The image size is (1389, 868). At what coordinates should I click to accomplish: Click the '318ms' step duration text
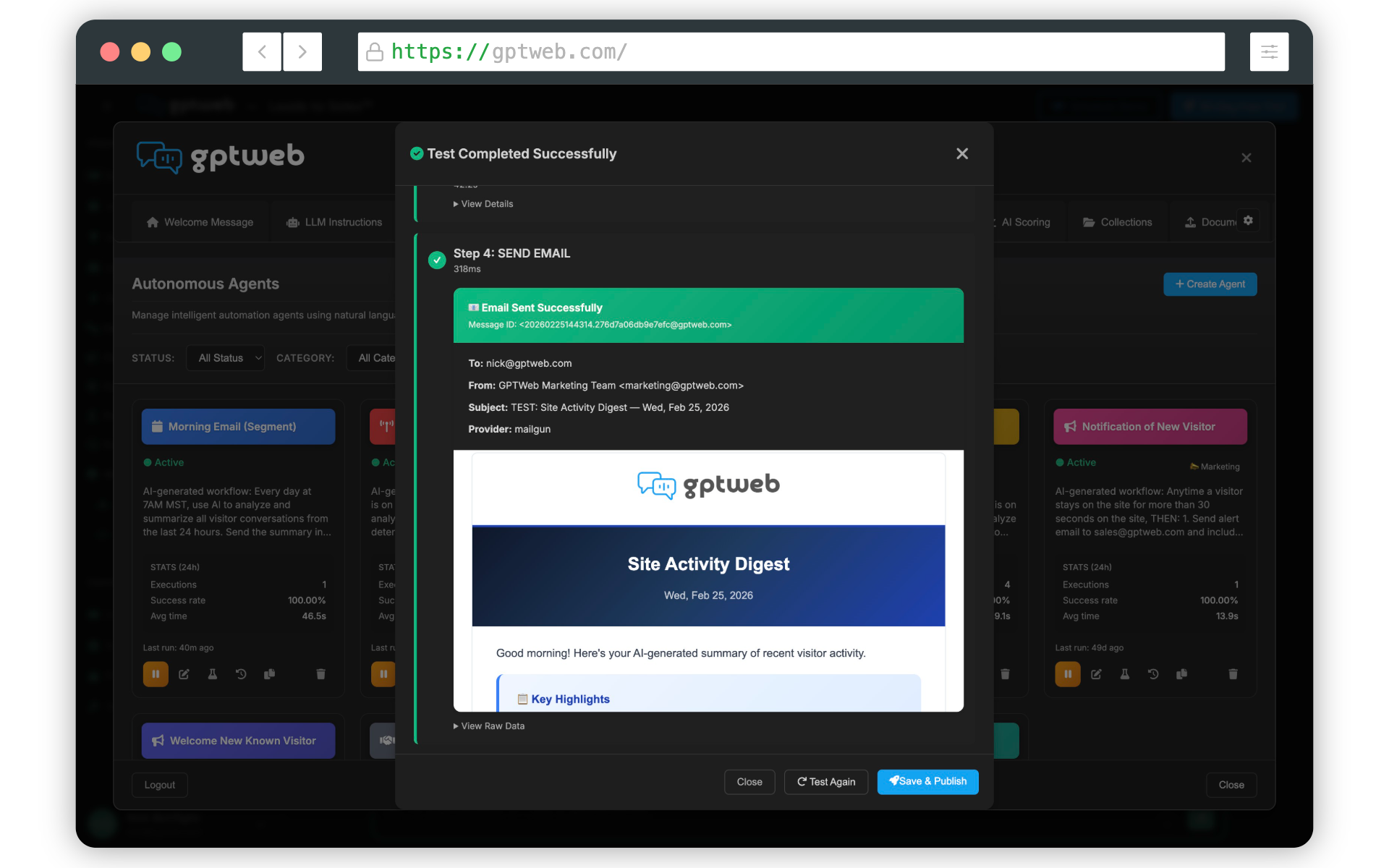467,269
